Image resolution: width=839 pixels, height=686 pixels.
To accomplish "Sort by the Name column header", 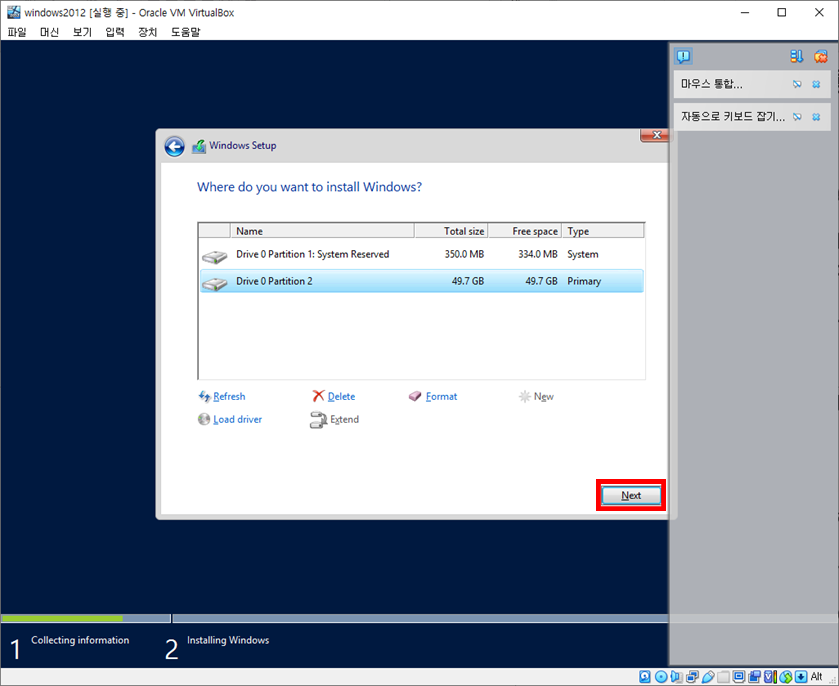I will [322, 231].
